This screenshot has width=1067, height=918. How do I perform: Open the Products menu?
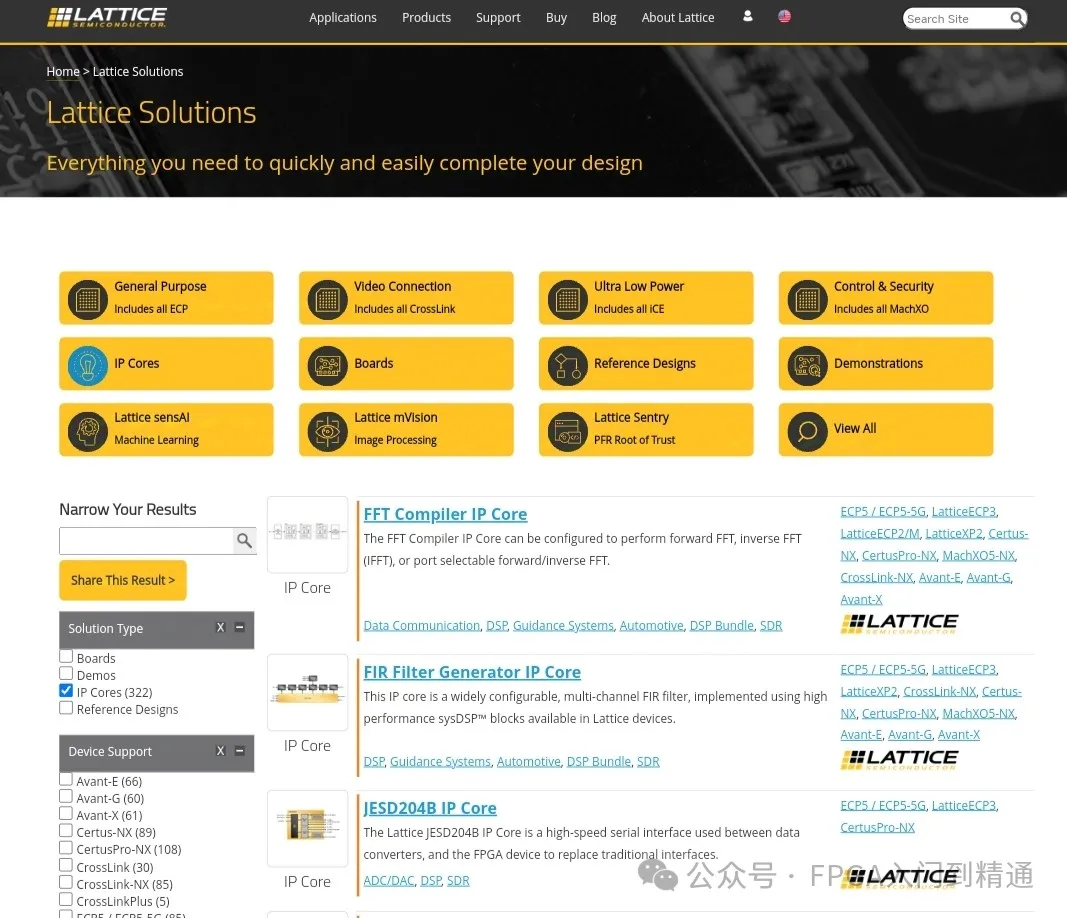(426, 18)
